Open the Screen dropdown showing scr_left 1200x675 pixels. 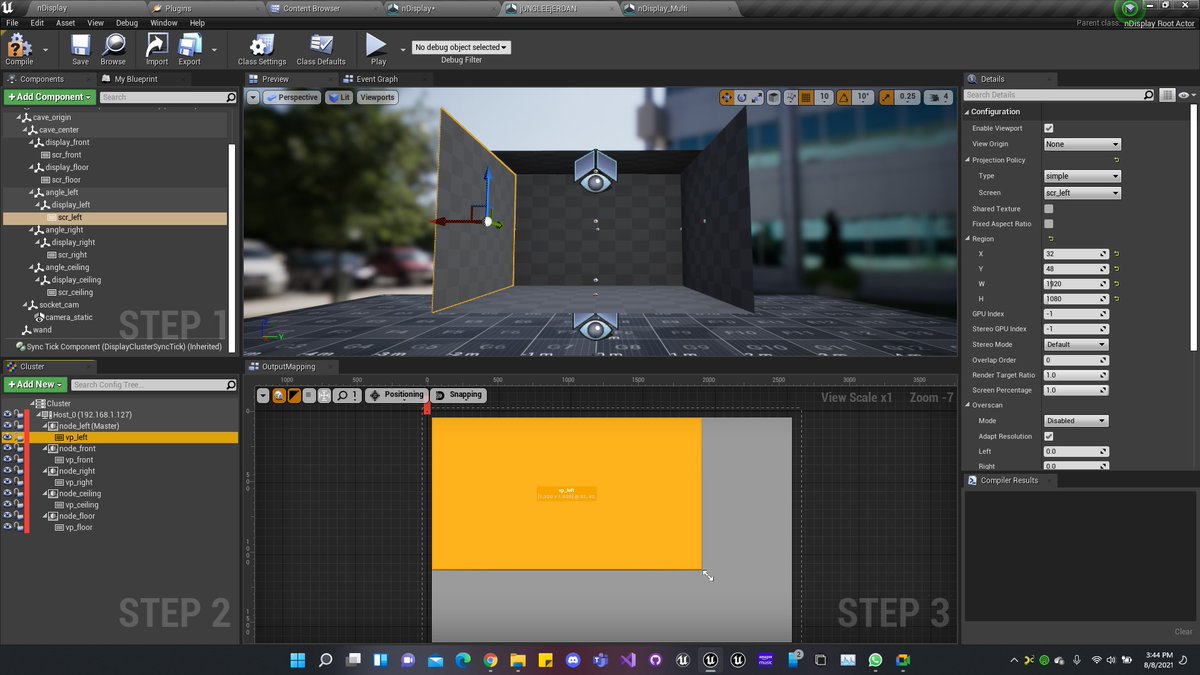1082,192
